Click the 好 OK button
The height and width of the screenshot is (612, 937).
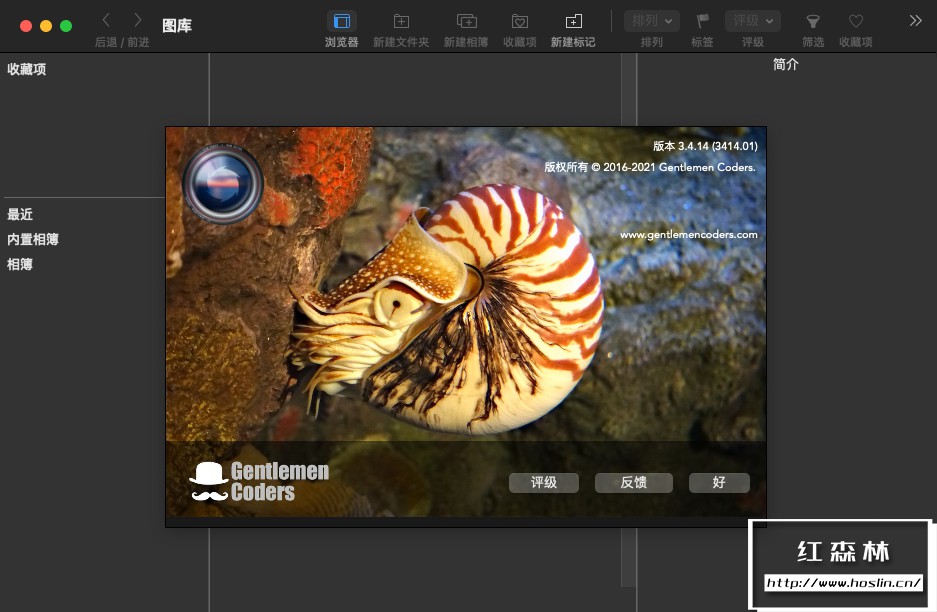coord(719,483)
